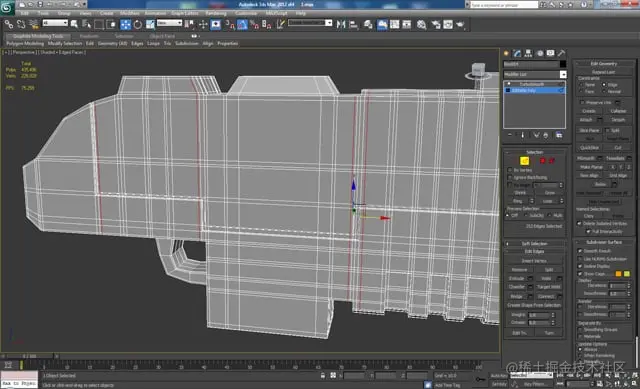640x389 pixels.
Task: Open the selection filter dropdown
Action: [x=55, y=23]
